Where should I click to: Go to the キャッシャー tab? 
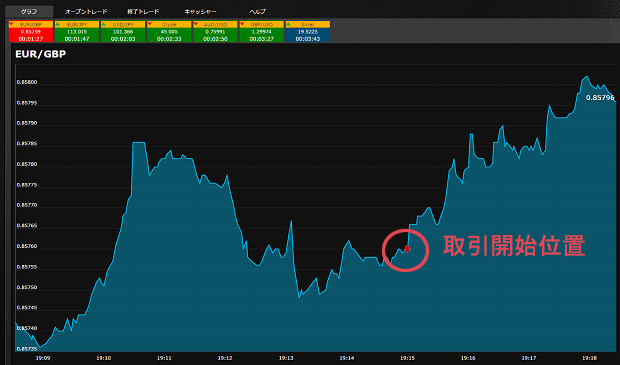(x=200, y=11)
